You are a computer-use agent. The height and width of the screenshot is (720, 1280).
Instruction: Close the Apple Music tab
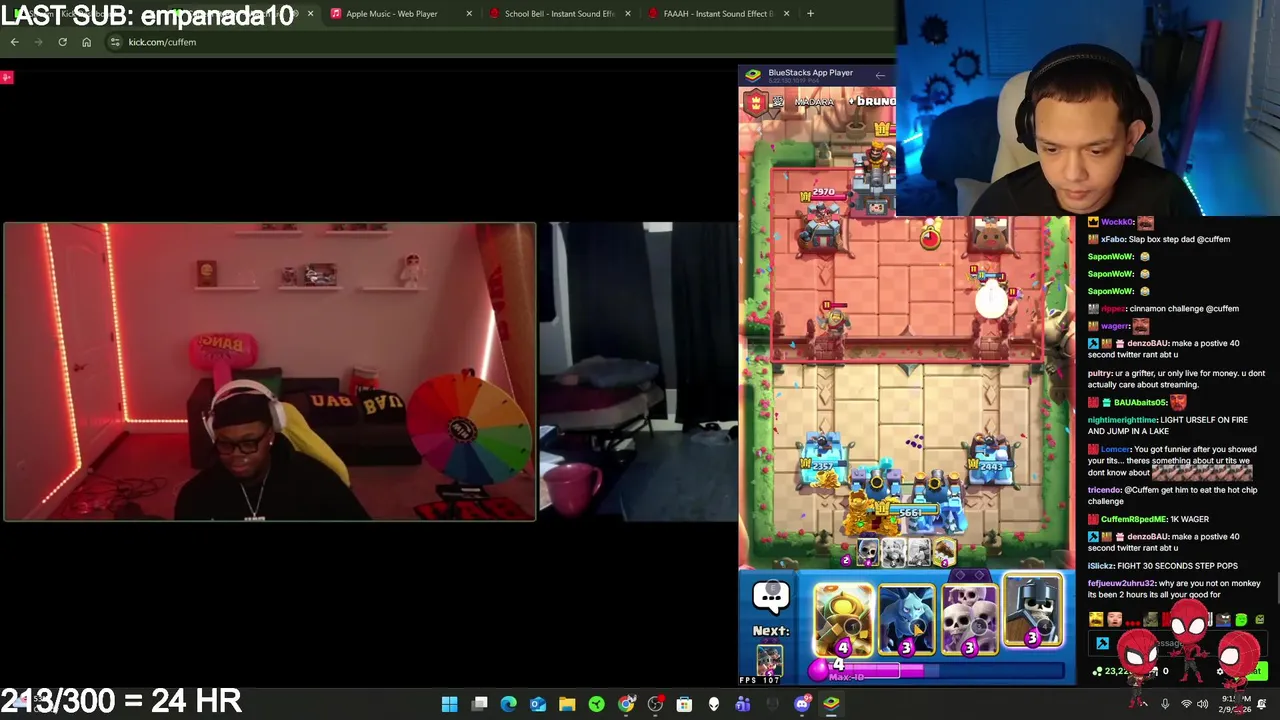click(x=469, y=14)
